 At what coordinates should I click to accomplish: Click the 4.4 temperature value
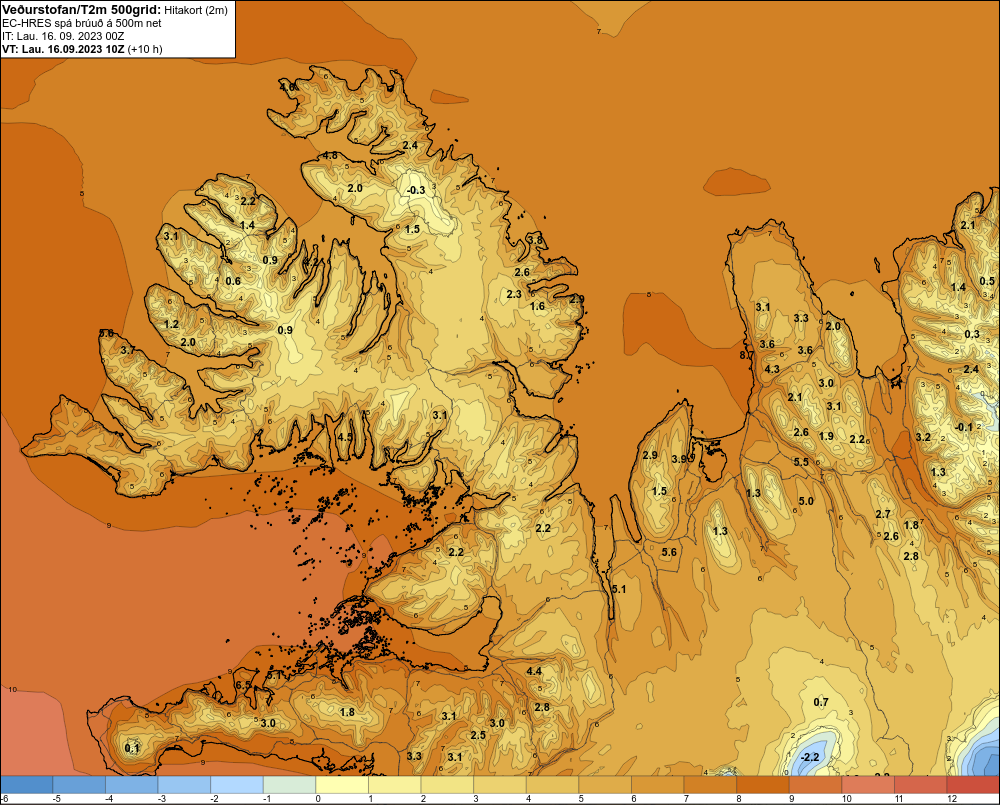pos(534,671)
